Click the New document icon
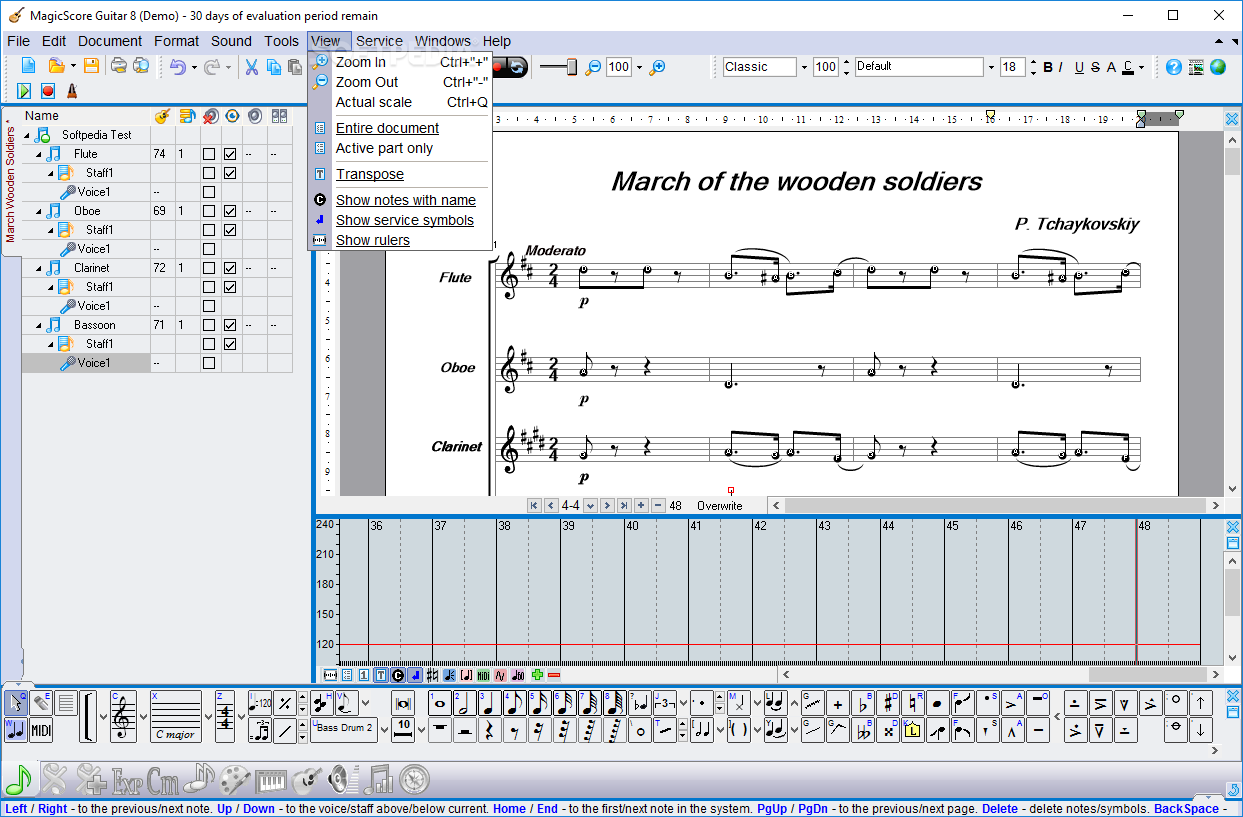Image resolution: width=1243 pixels, height=817 pixels. tap(28, 67)
